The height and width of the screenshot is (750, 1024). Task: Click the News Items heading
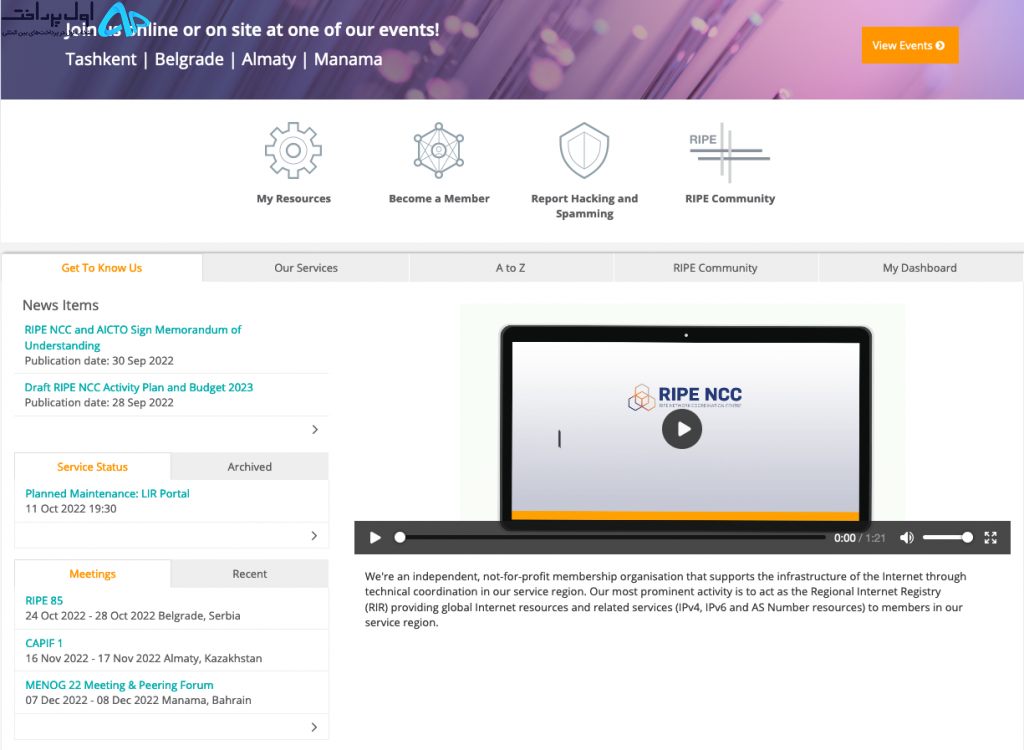tap(61, 305)
